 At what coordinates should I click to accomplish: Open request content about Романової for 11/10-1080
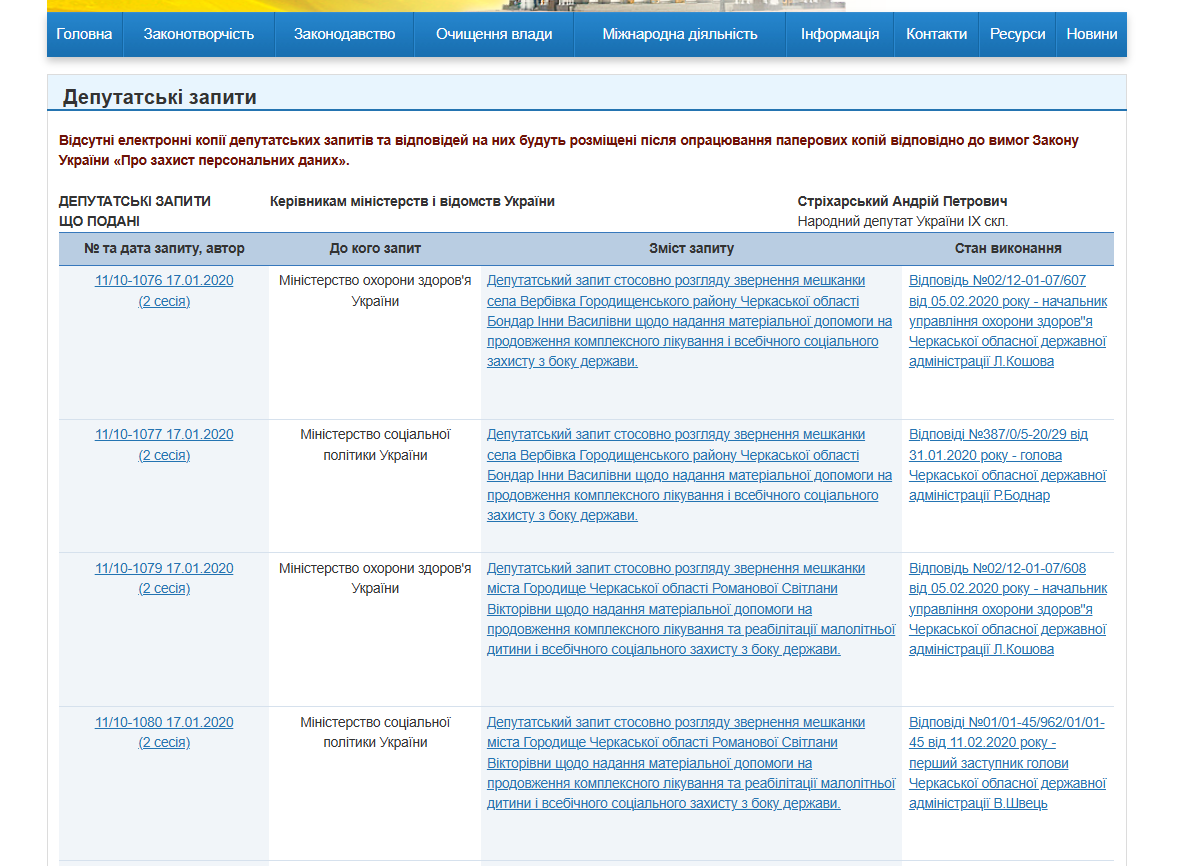pyautogui.click(x=691, y=763)
